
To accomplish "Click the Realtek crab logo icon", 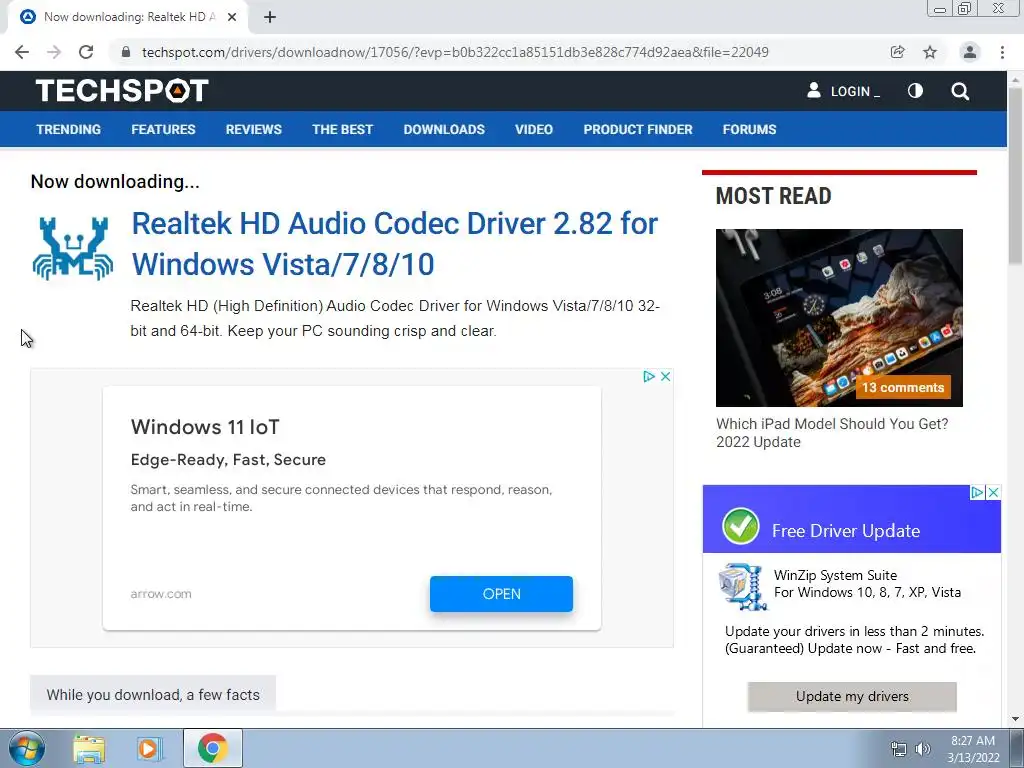I will 72,248.
